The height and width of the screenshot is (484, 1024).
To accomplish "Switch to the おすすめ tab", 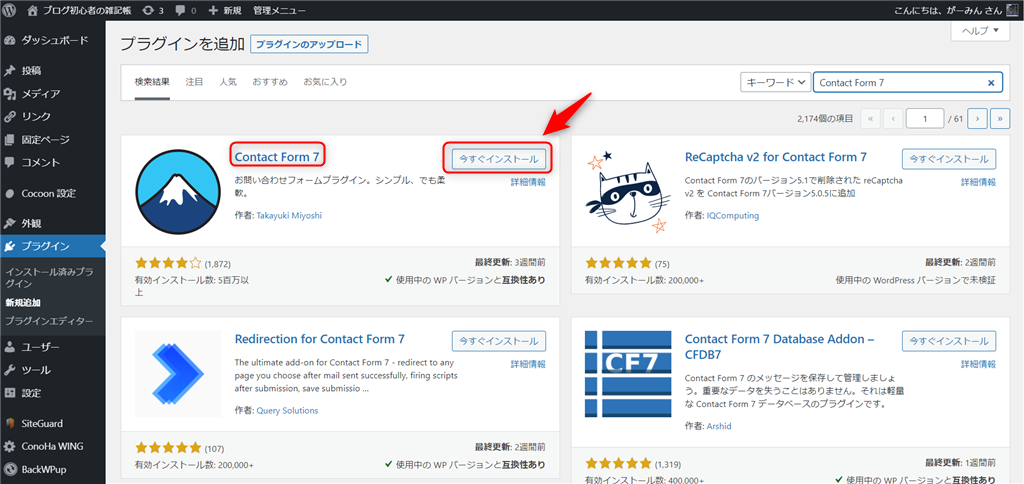I will pos(270,82).
